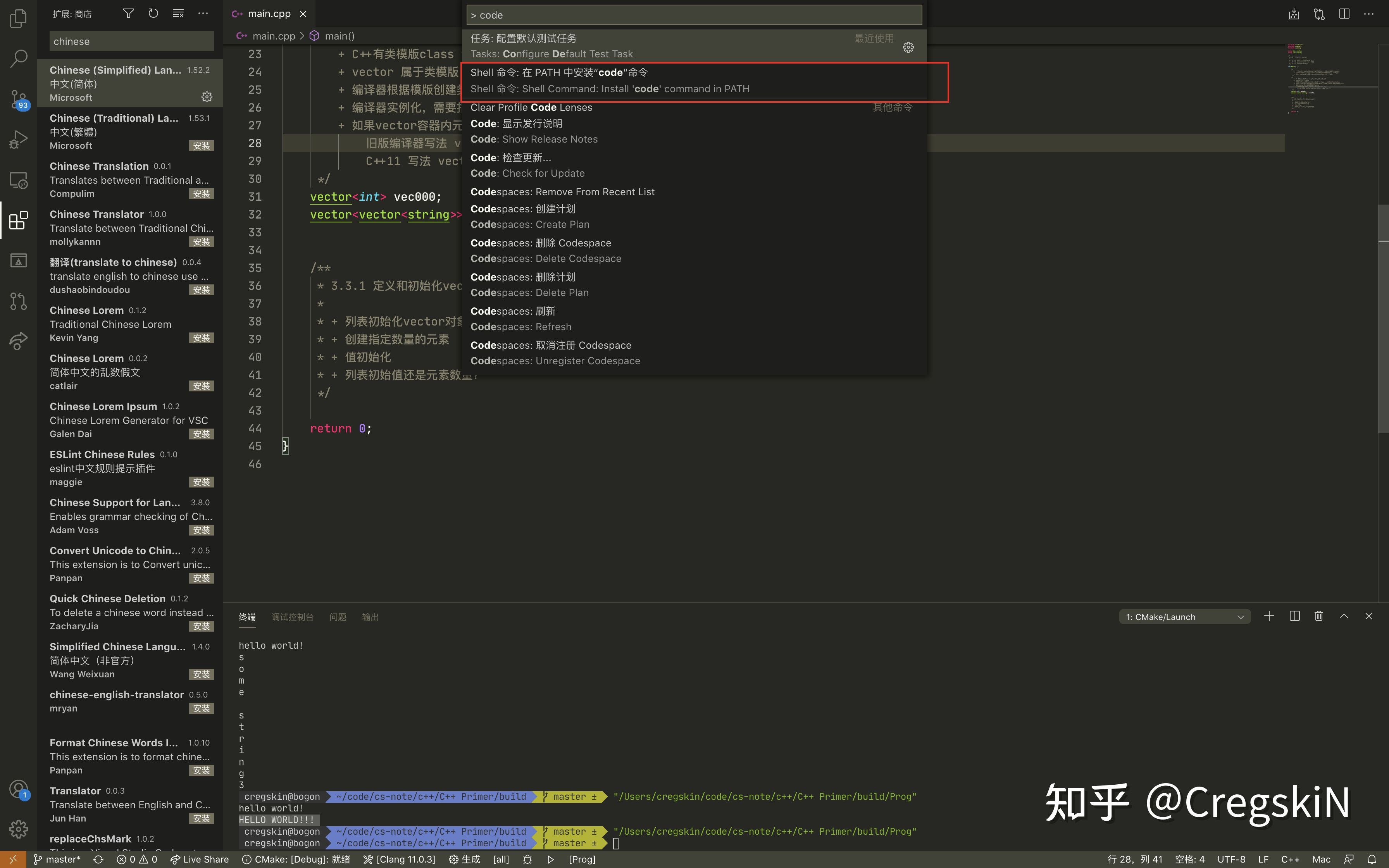
Task: Refresh the extensions list
Action: (x=153, y=13)
